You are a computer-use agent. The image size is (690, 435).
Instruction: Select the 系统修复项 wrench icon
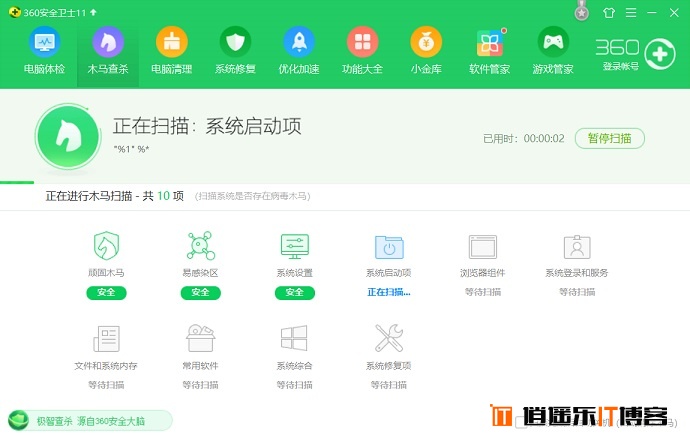click(x=389, y=338)
